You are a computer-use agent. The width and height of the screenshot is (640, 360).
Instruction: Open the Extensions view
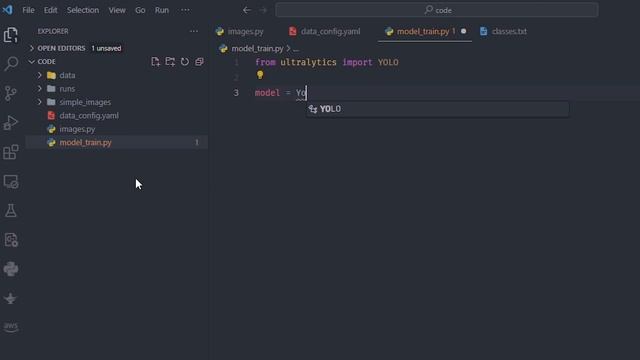11,152
